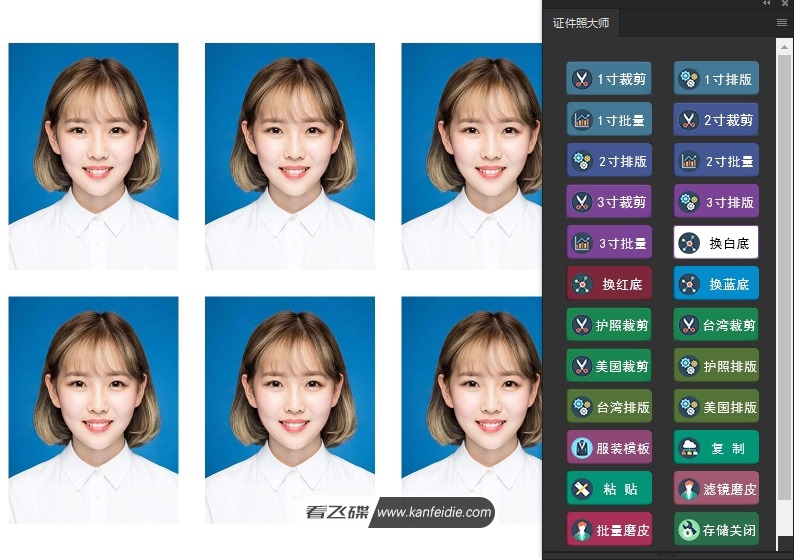Click the chart icon on 1寸批量
The height and width of the screenshot is (560, 794).
click(582, 119)
